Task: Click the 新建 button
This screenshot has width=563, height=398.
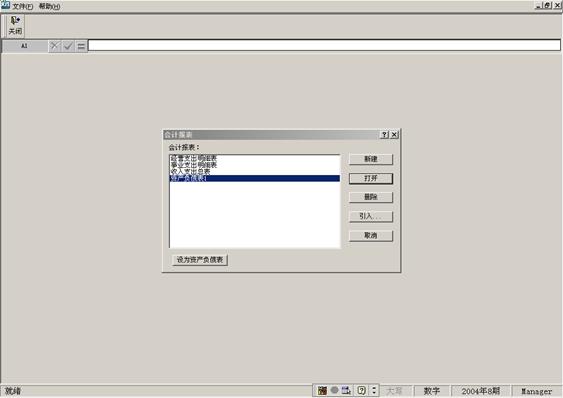Action: (371, 159)
